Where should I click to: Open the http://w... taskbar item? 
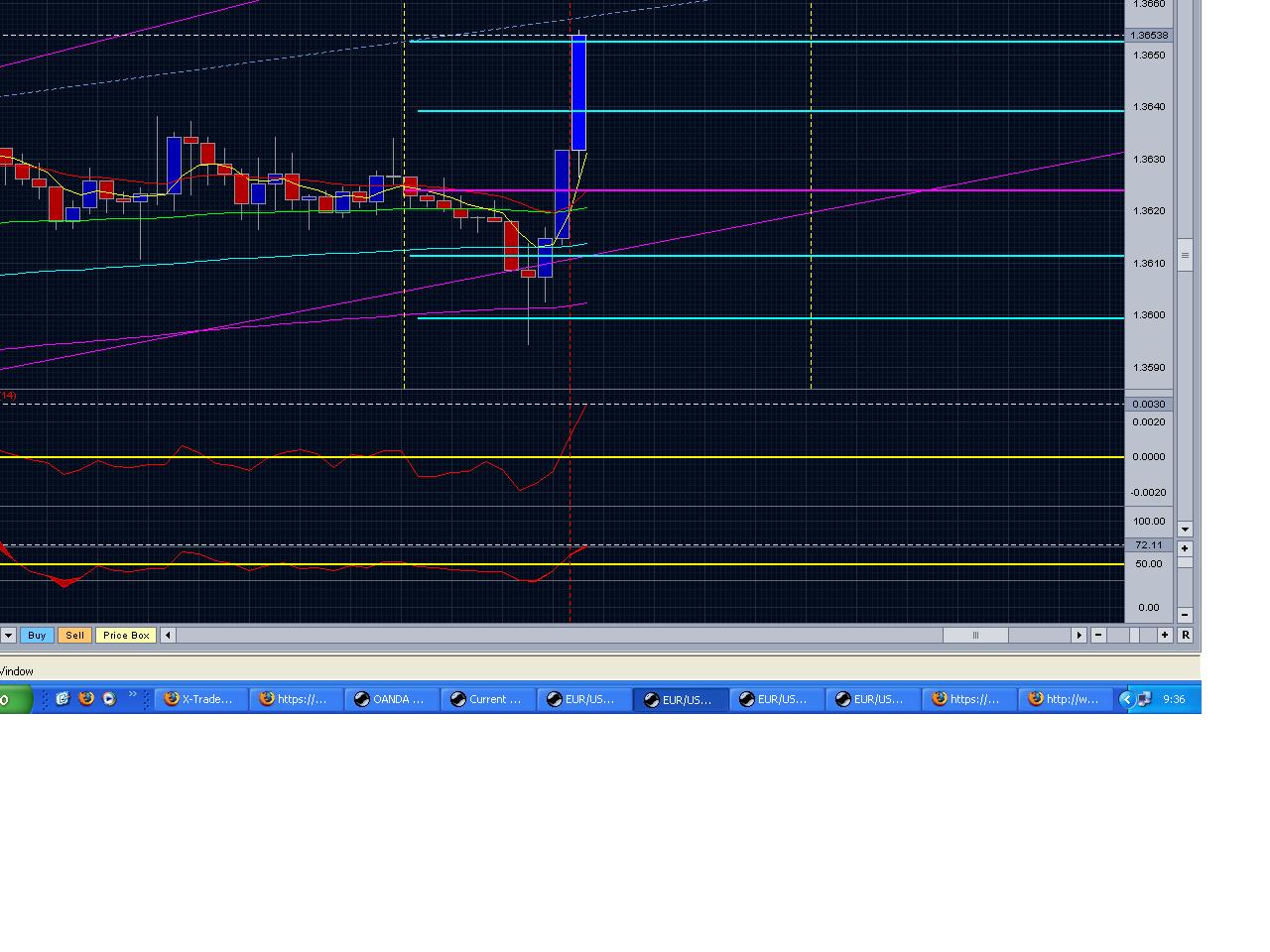pyautogui.click(x=1066, y=699)
